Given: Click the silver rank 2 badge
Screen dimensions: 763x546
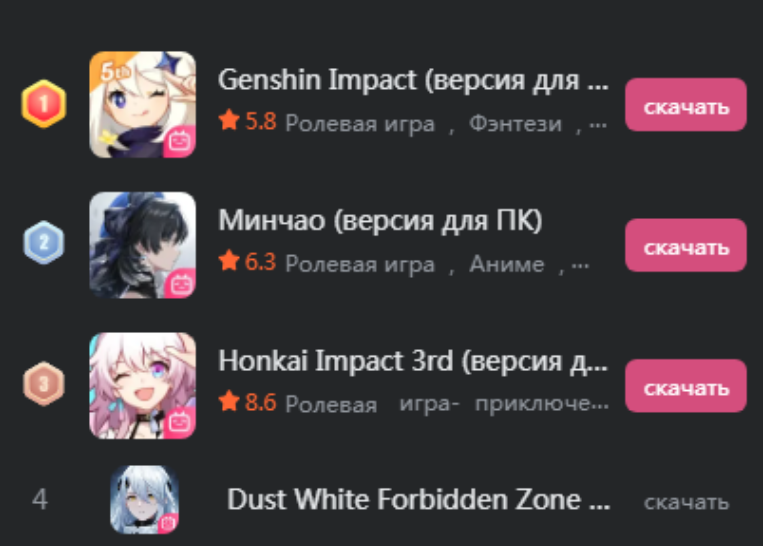Looking at the screenshot, I should (x=44, y=242).
